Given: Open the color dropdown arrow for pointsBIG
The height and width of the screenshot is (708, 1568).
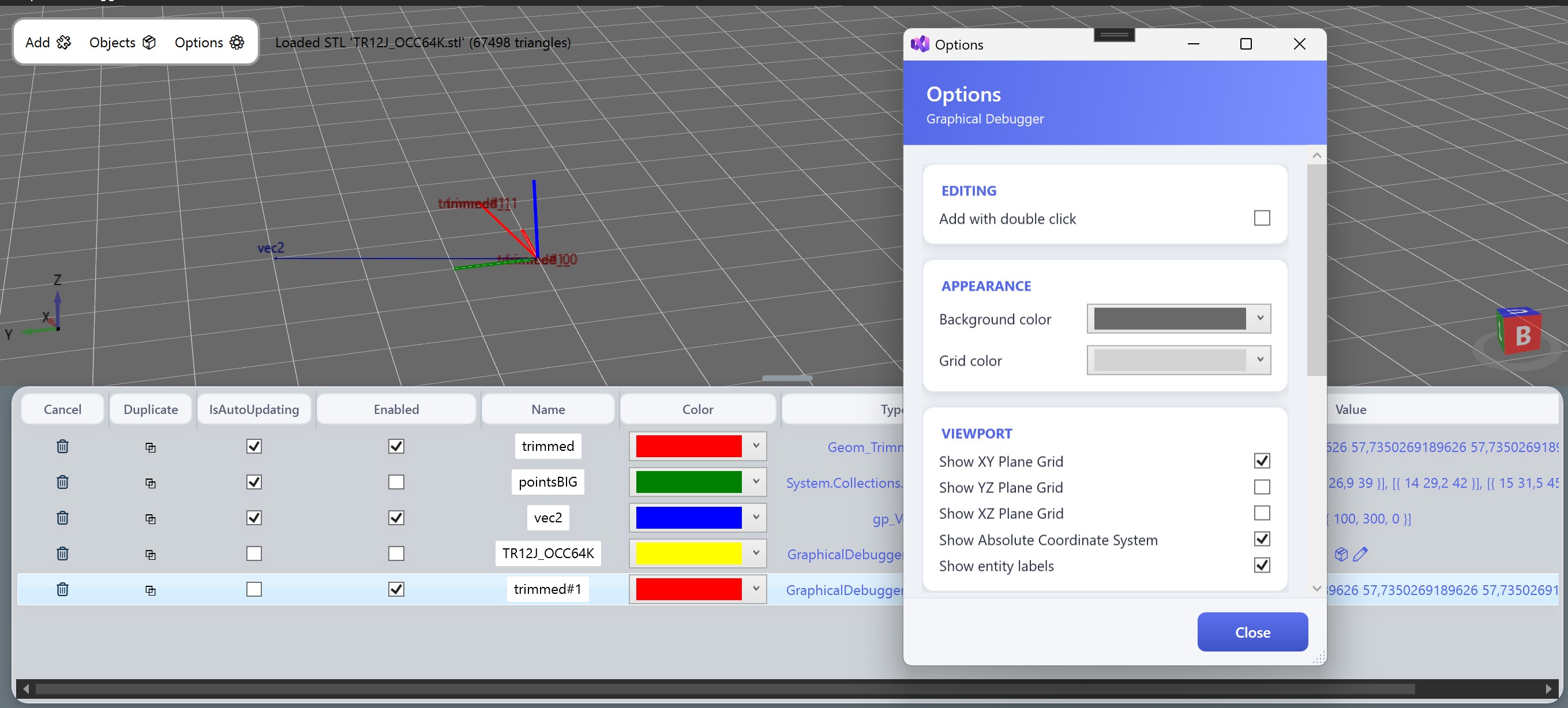Looking at the screenshot, I should click(x=756, y=482).
